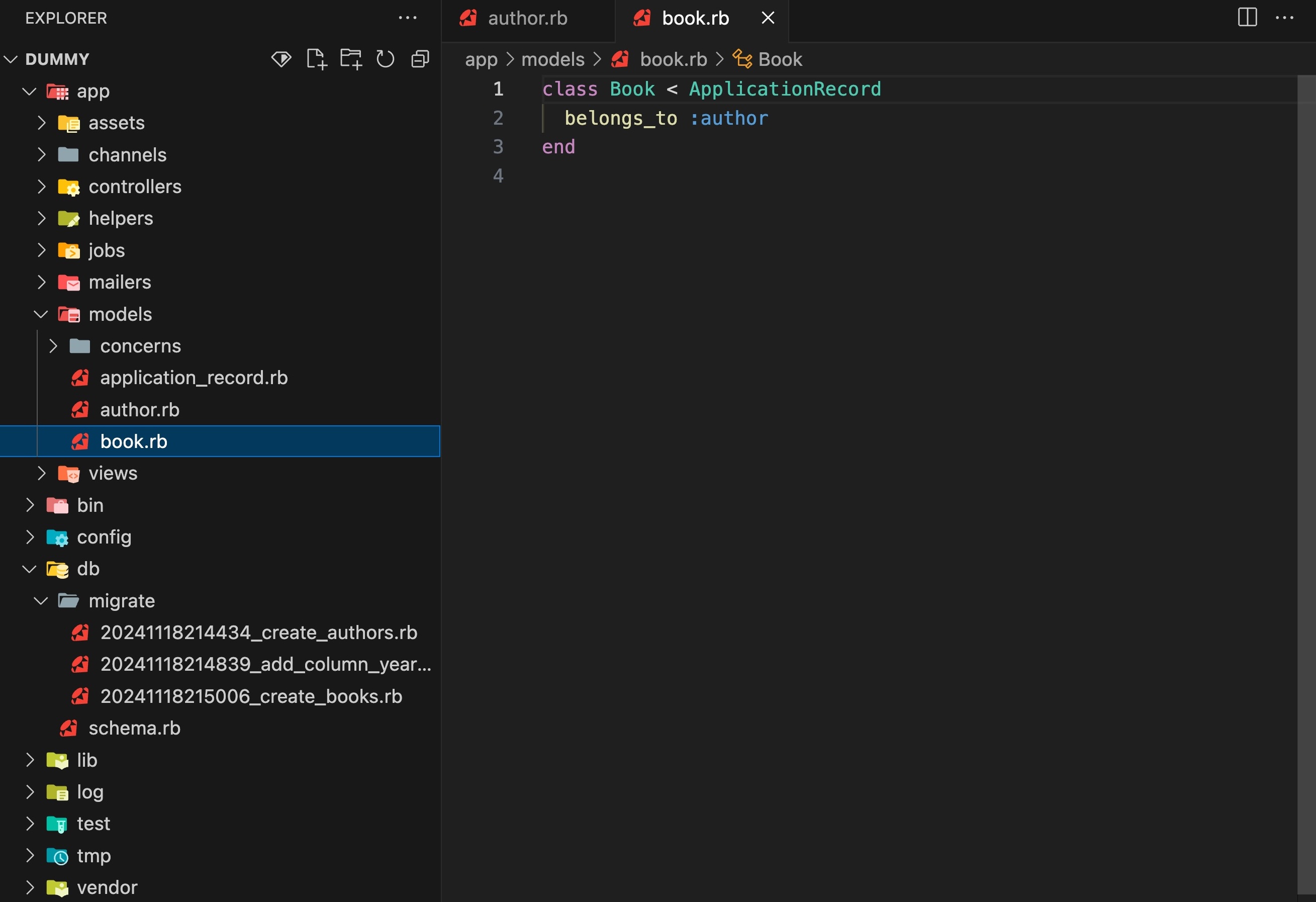Image resolution: width=1316 pixels, height=902 pixels.
Task: Collapse the models folder
Action: tap(120, 314)
